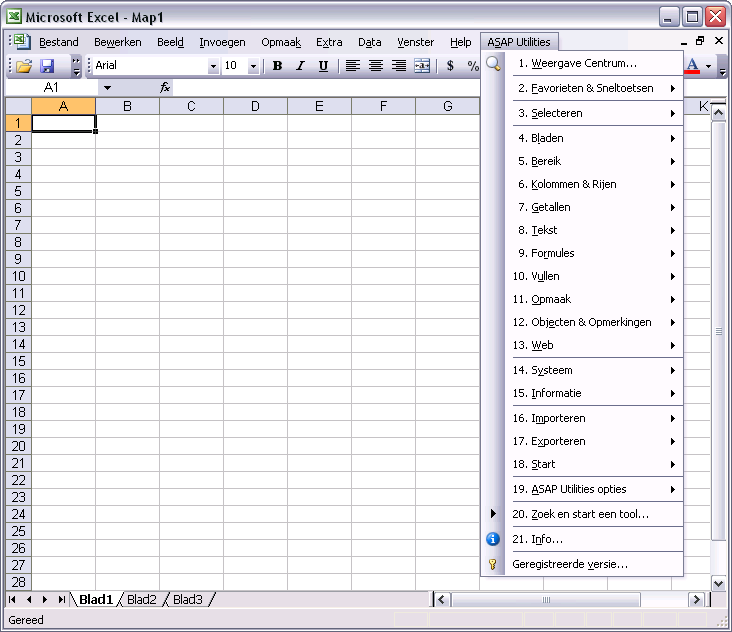Open the Beeld menu
Image resolution: width=732 pixels, height=632 pixels.
170,42
